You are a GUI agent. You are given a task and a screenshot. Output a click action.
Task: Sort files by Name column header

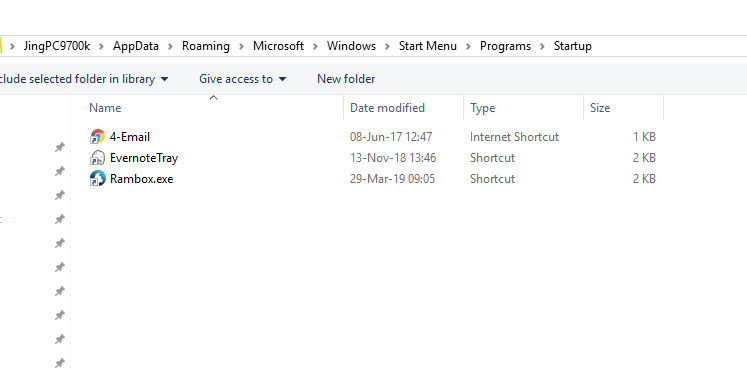coord(105,108)
